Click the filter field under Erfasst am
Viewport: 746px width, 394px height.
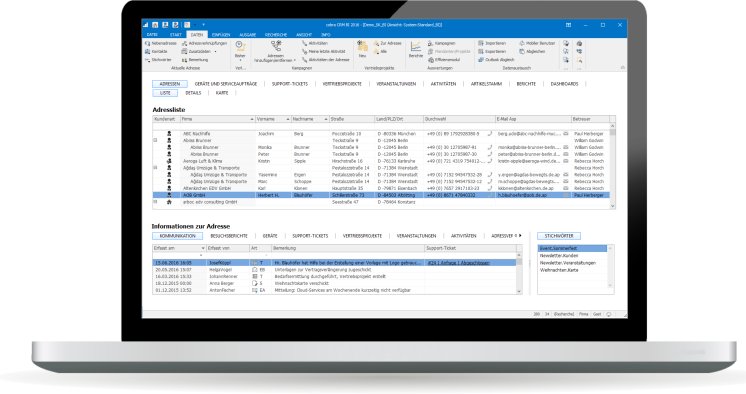tap(179, 256)
